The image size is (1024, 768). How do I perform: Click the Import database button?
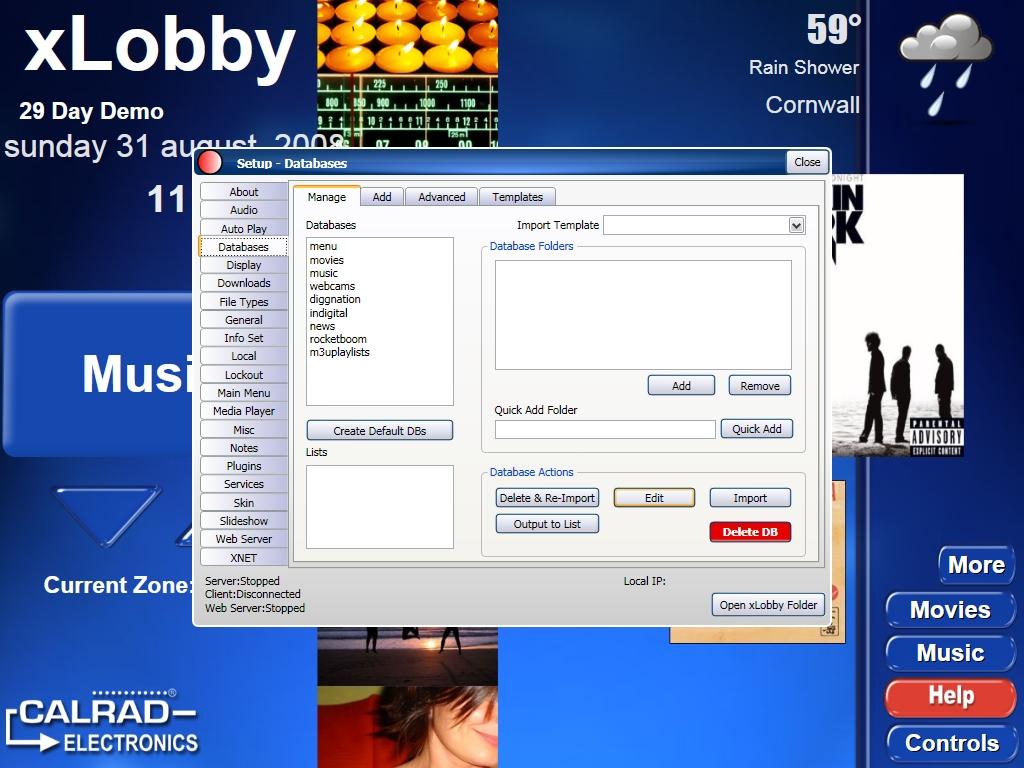tap(750, 498)
